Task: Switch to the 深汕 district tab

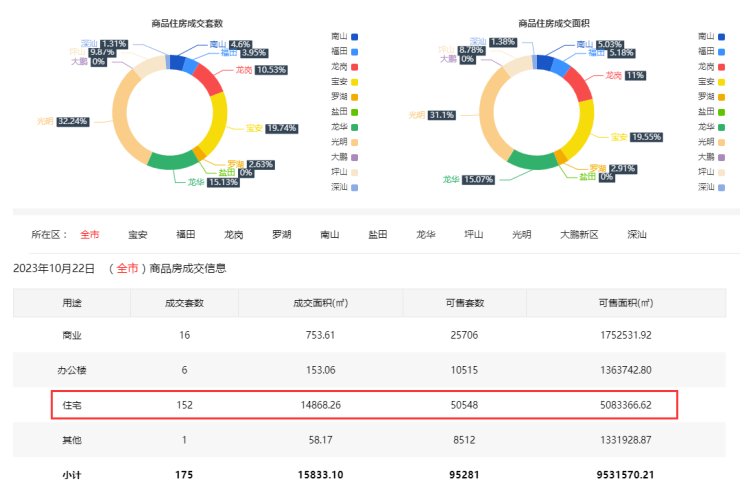Action: coord(636,234)
